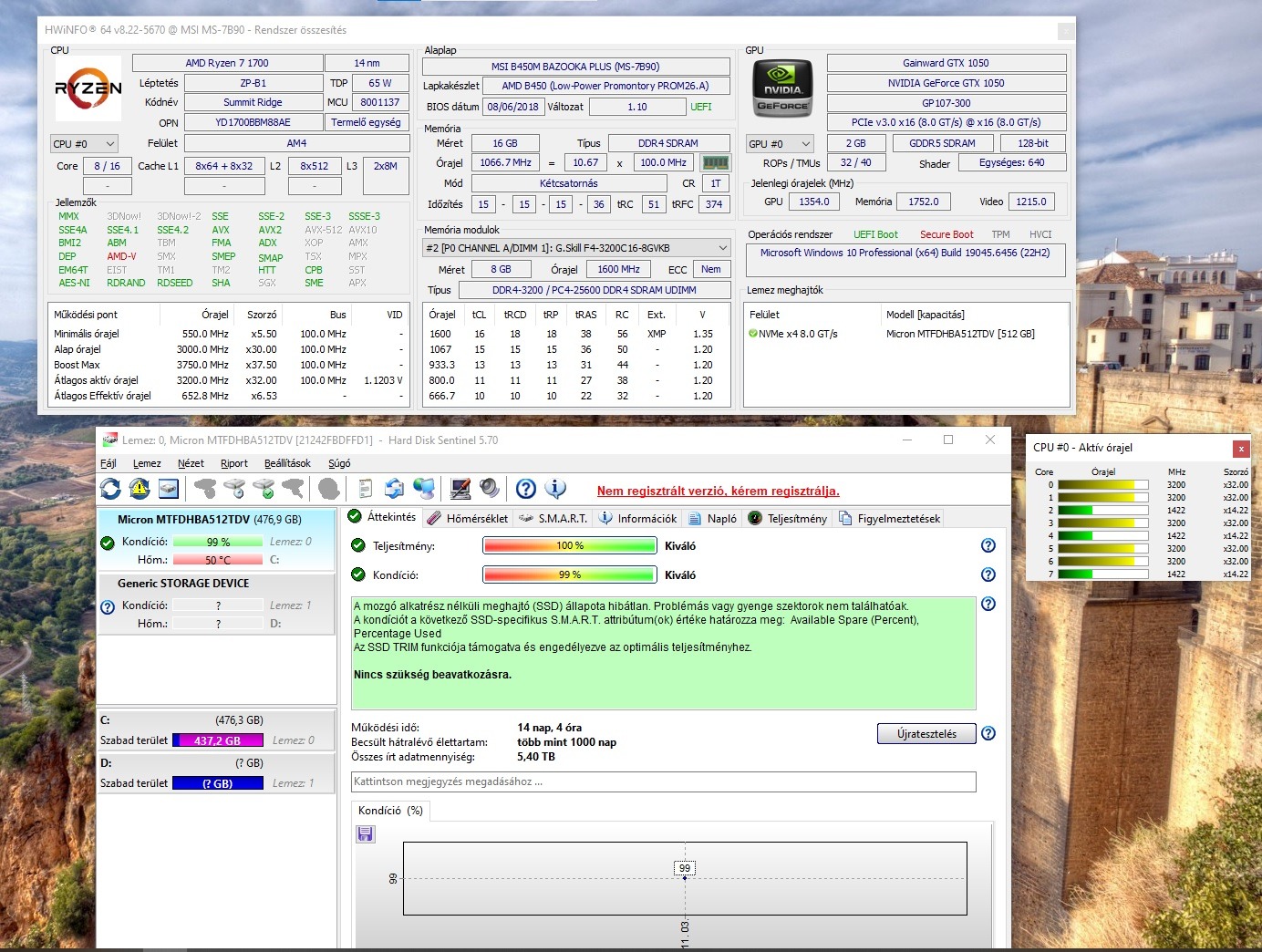Click the first grey disk test toolbar icon
The height and width of the screenshot is (952, 1262).
(x=206, y=489)
